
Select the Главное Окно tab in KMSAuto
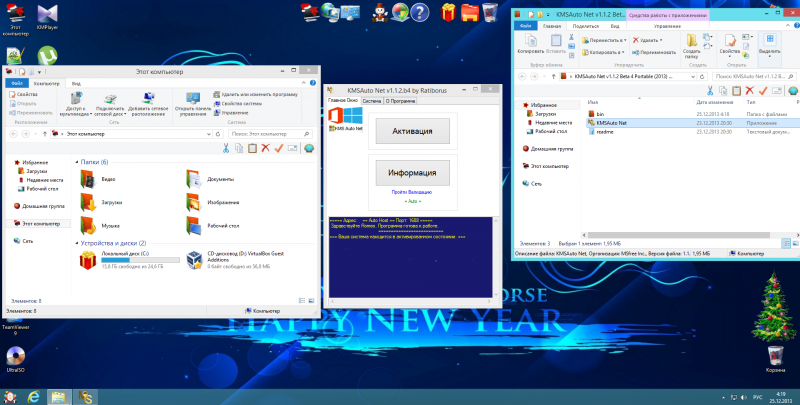coord(343,100)
